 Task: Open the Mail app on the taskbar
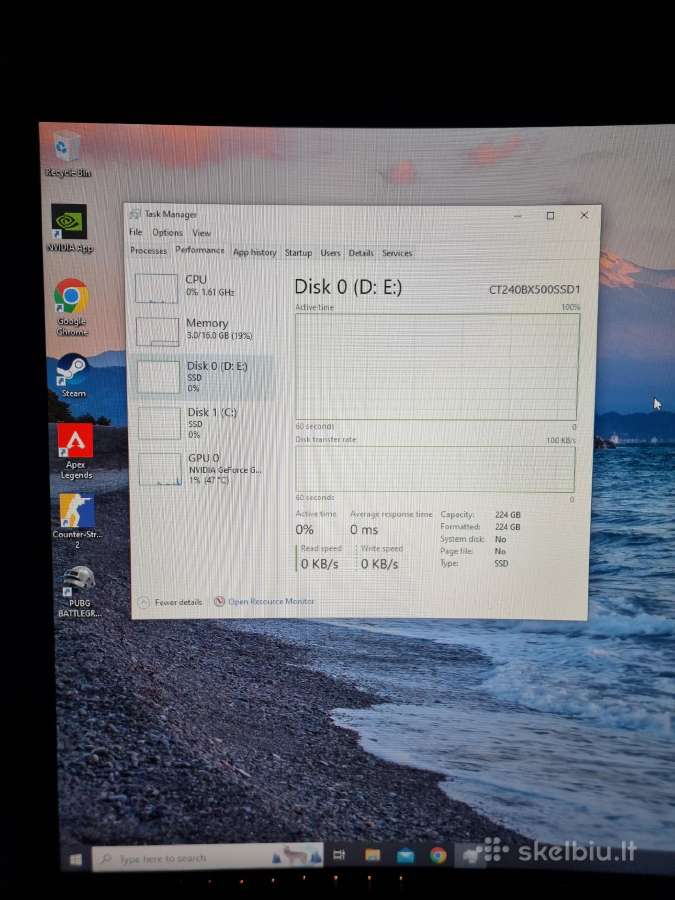click(405, 856)
